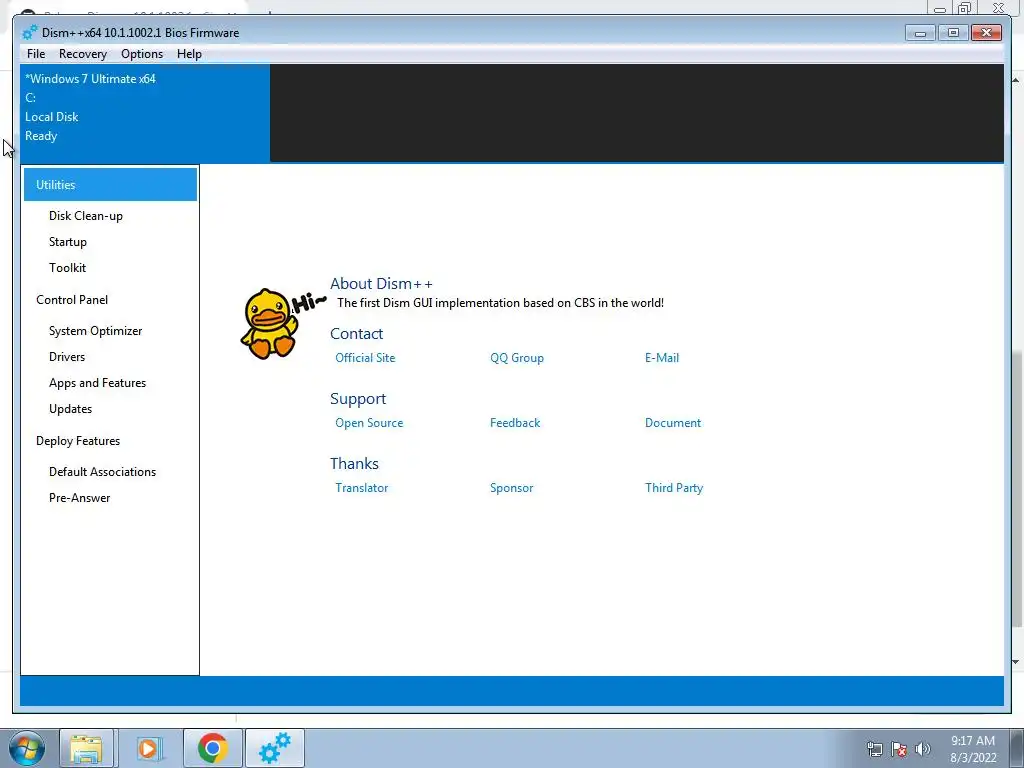The image size is (1024, 768).
Task: Open the Sponsor link
Action: click(x=511, y=488)
